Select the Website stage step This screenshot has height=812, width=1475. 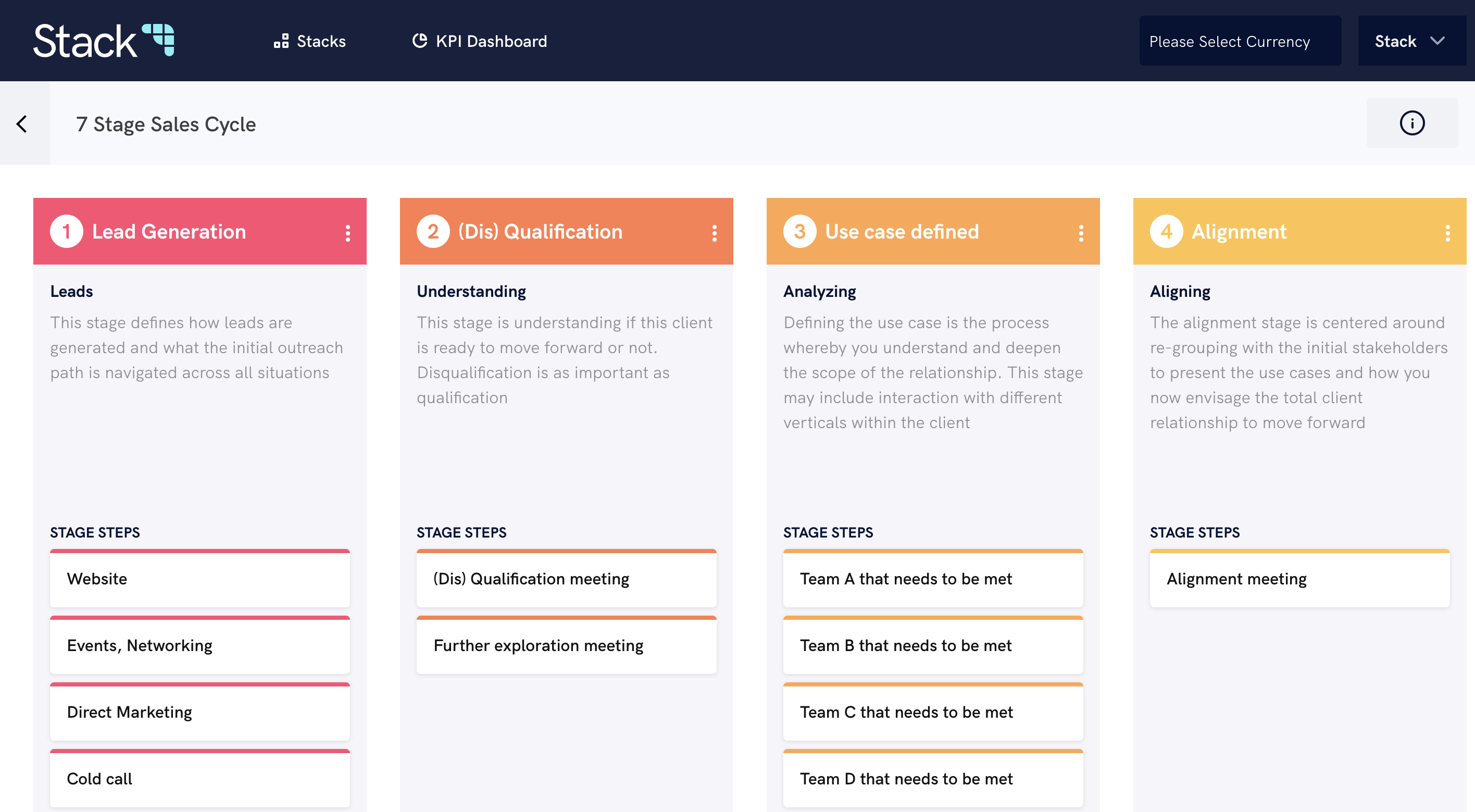(x=199, y=579)
